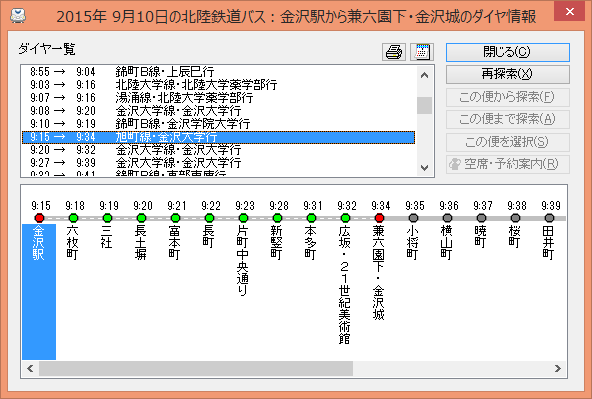Click the route diagram horizontal scrollbar thumb
The image size is (592, 399).
click(196, 368)
